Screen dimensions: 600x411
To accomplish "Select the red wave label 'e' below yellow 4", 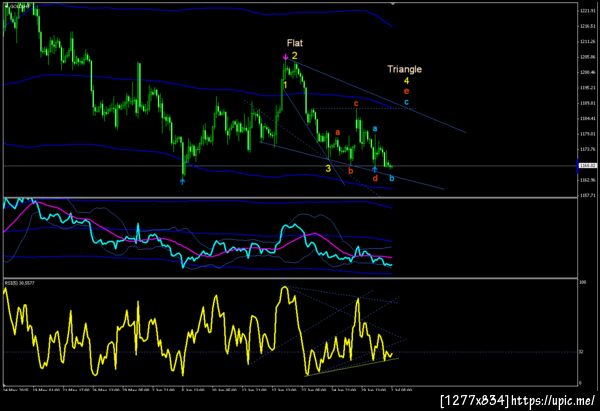I will pyautogui.click(x=406, y=91).
